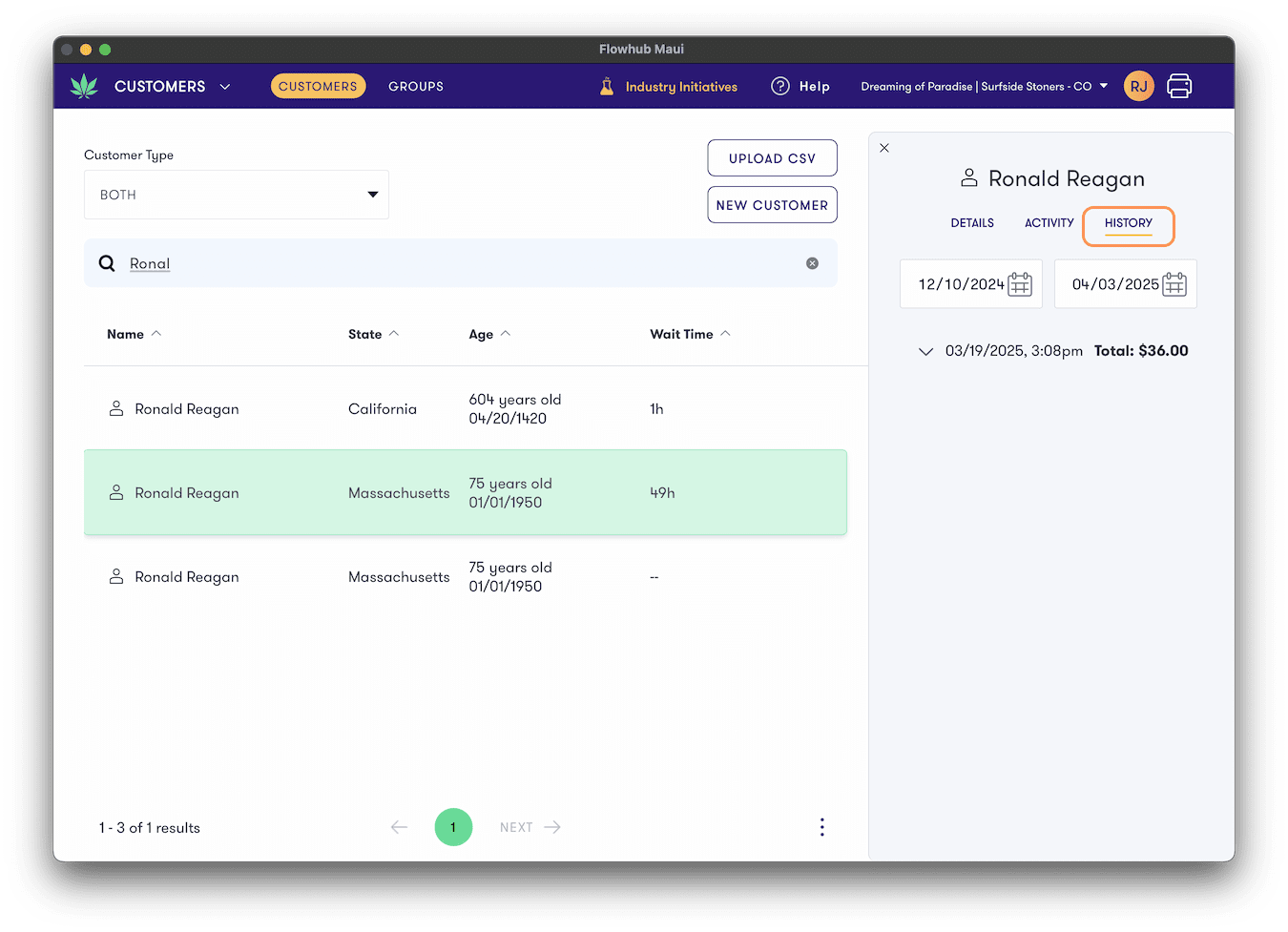Open the Industry Initiatives link
The image size is (1288, 932).
681,87
